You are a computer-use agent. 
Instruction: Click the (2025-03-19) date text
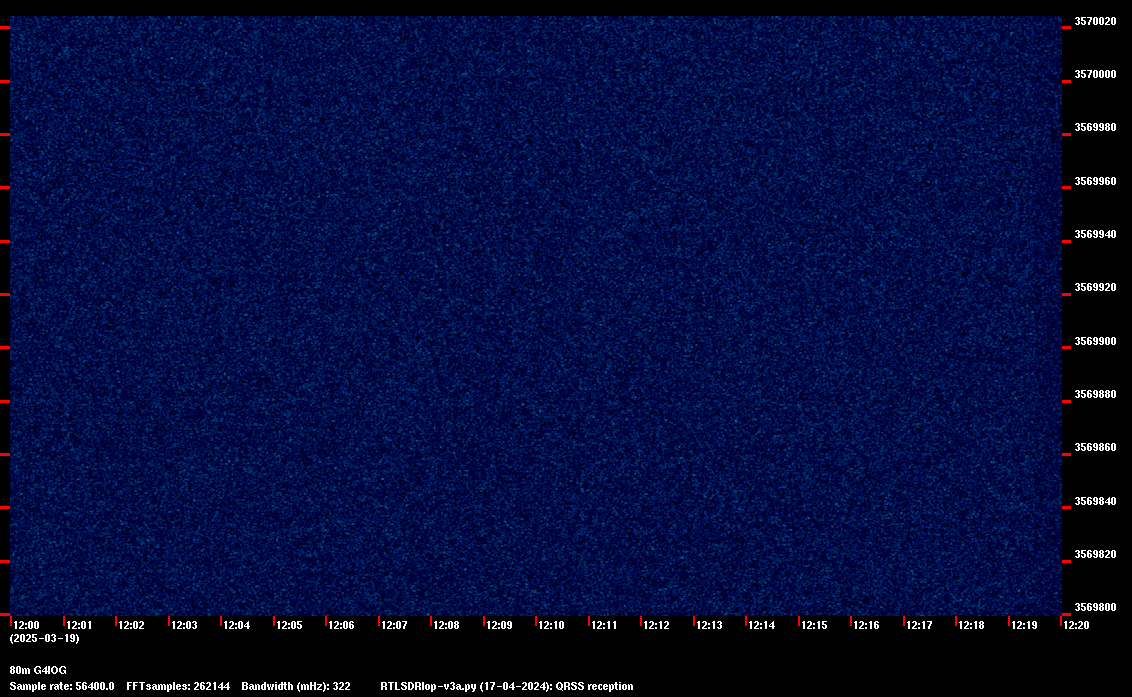[x=45, y=638]
